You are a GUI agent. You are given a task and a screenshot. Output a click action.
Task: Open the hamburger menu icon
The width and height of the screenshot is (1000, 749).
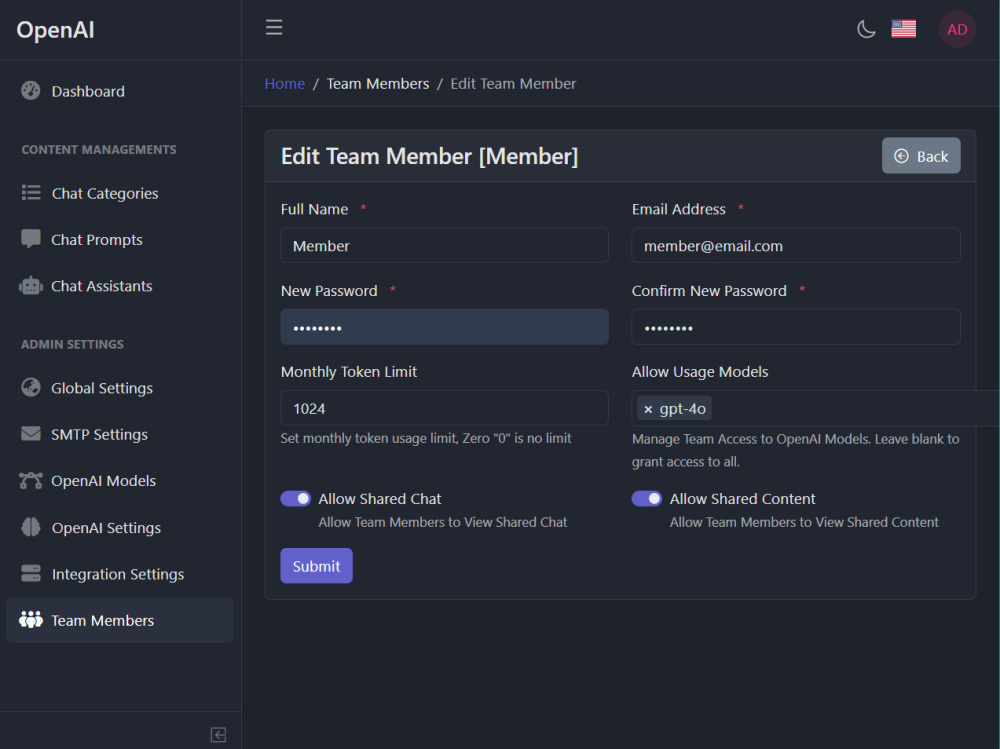(x=274, y=27)
